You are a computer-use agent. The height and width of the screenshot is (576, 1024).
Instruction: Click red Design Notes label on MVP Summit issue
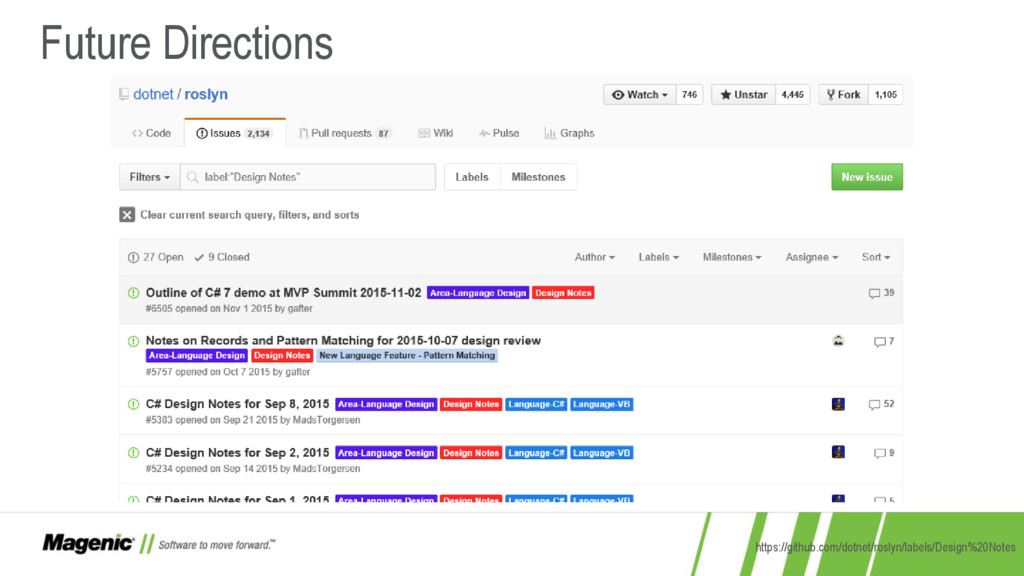click(563, 293)
